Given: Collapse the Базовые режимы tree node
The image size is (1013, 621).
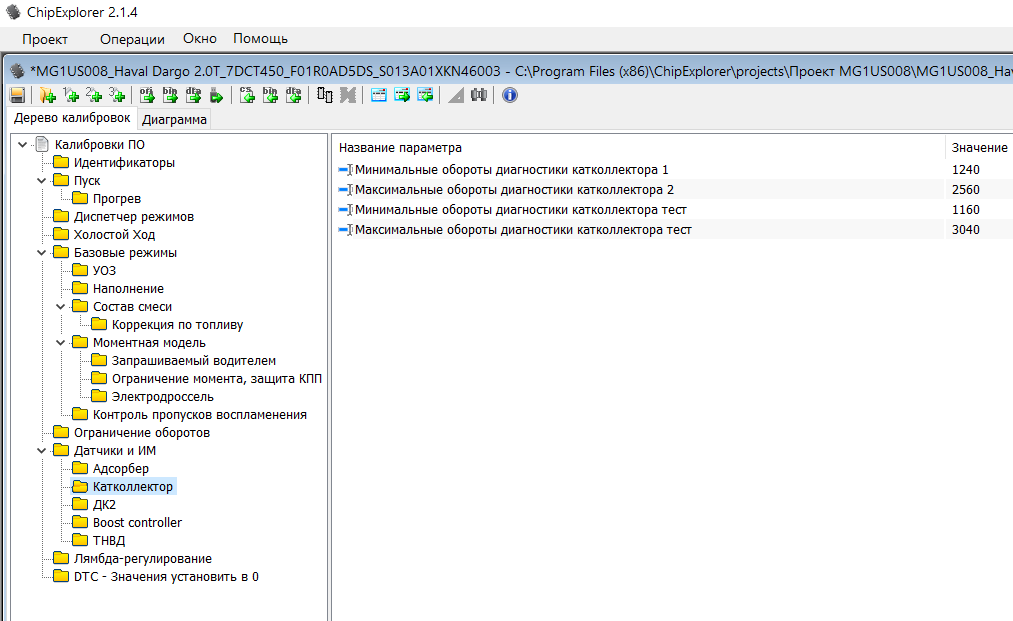Looking at the screenshot, I should pos(42,253).
